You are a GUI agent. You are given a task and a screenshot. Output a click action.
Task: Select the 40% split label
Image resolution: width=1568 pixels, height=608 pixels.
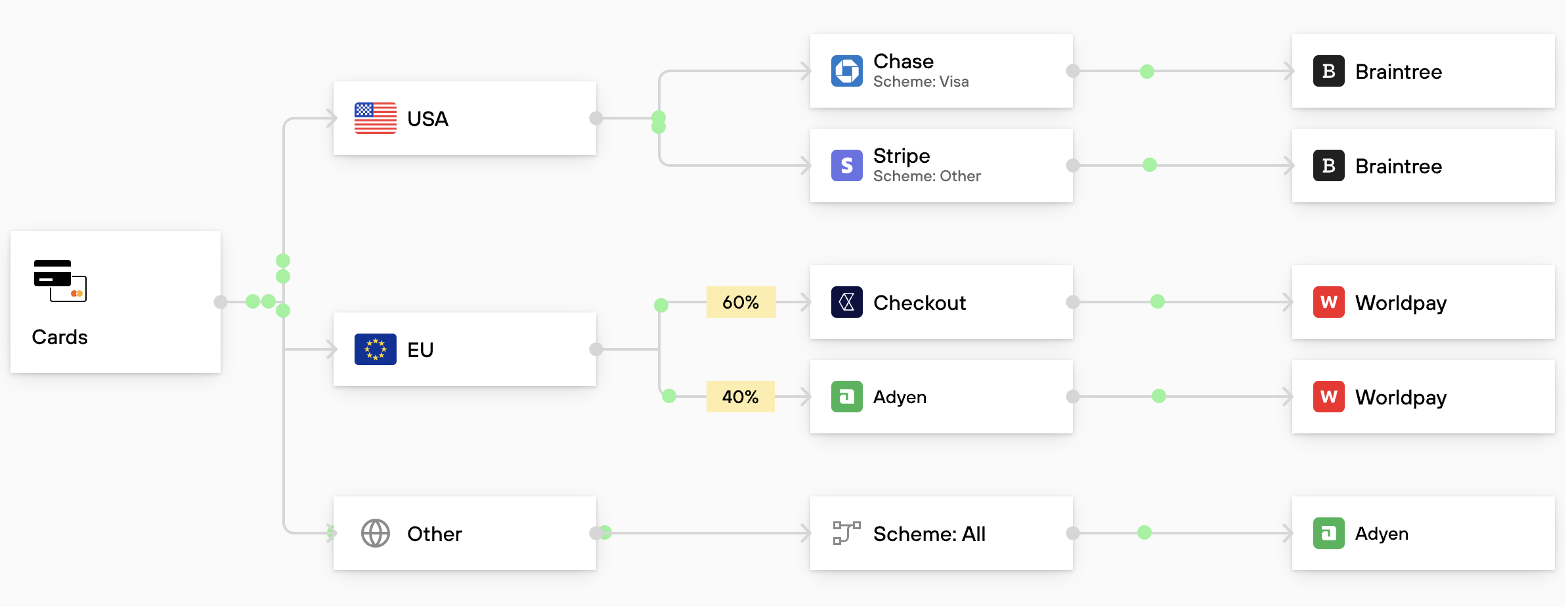[740, 397]
